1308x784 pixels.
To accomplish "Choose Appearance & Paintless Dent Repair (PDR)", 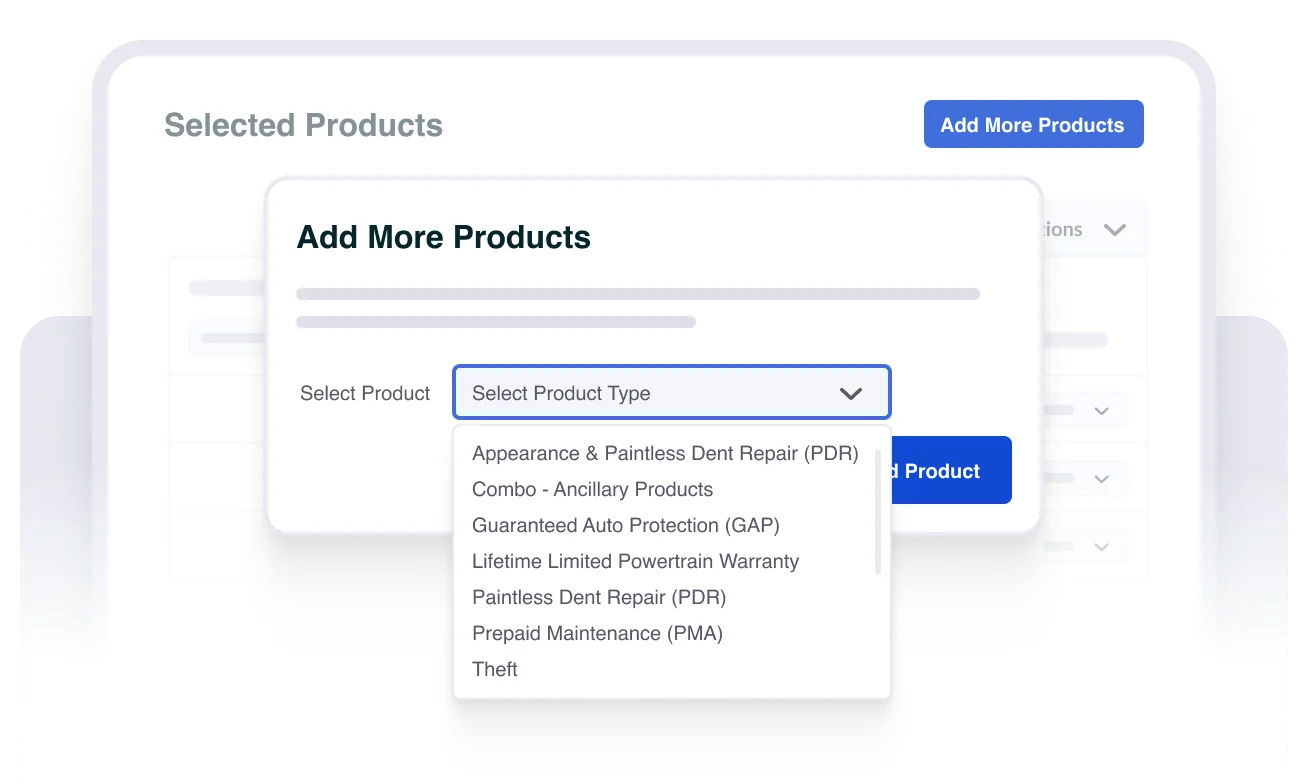I will (x=665, y=454).
